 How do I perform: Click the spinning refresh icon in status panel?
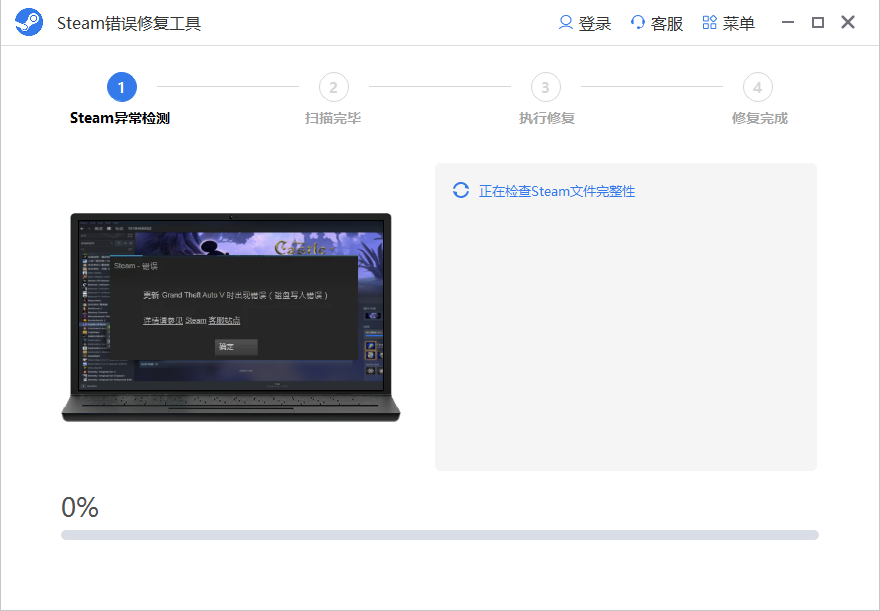click(461, 190)
